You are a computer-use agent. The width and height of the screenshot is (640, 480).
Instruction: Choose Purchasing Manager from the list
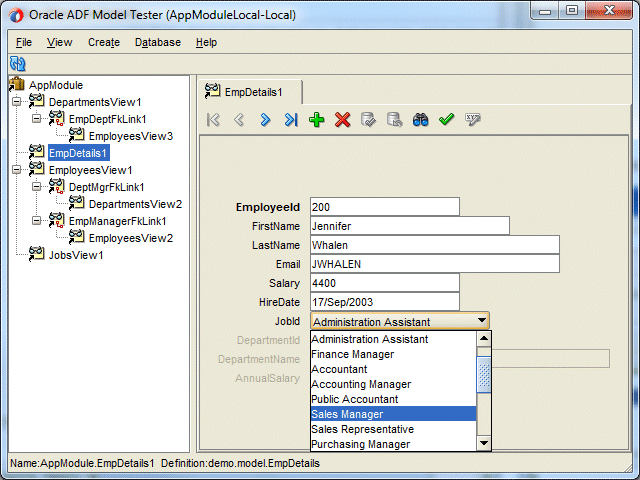(393, 444)
